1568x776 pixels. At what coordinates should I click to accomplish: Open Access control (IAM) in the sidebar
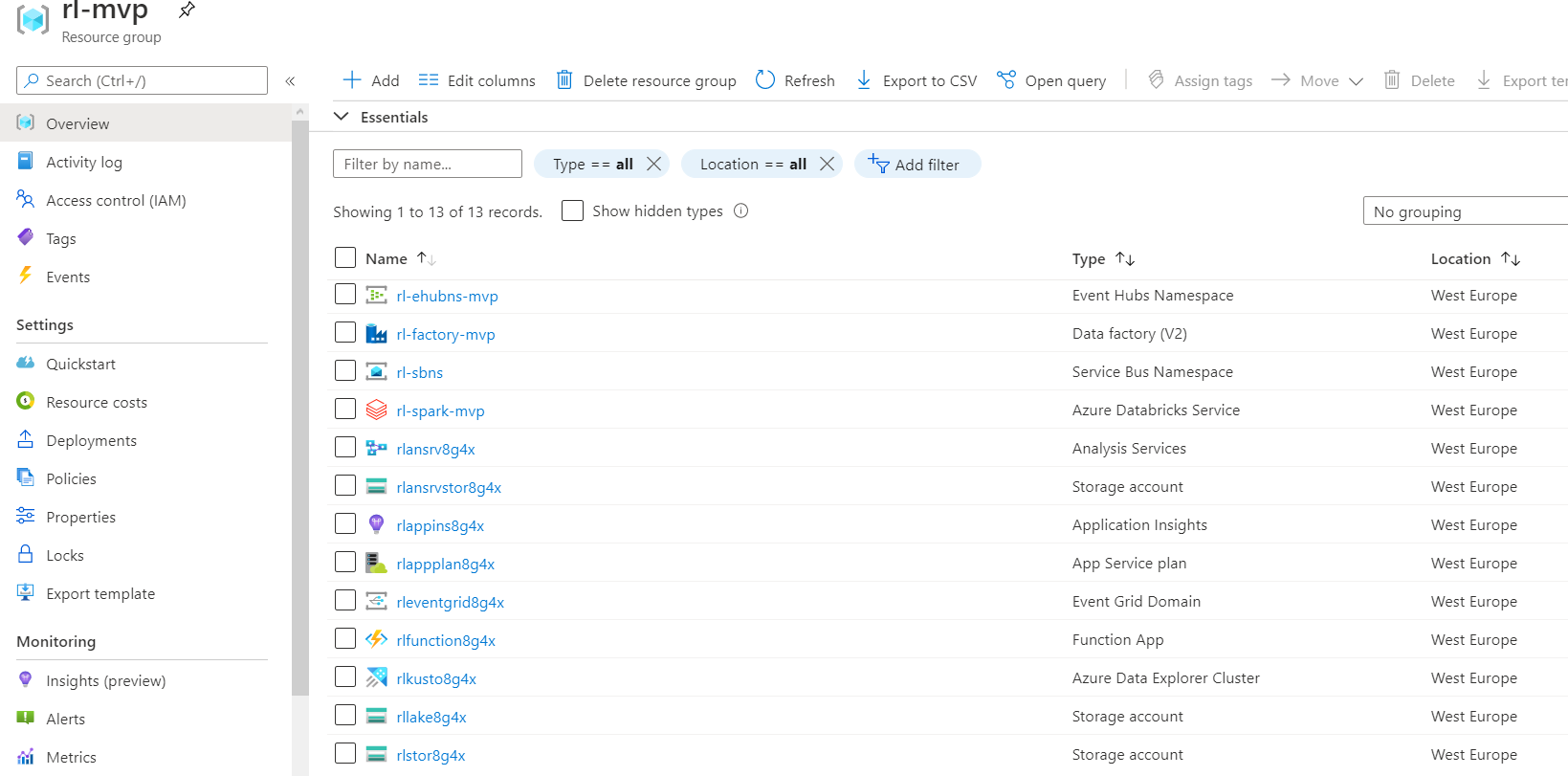tap(116, 200)
